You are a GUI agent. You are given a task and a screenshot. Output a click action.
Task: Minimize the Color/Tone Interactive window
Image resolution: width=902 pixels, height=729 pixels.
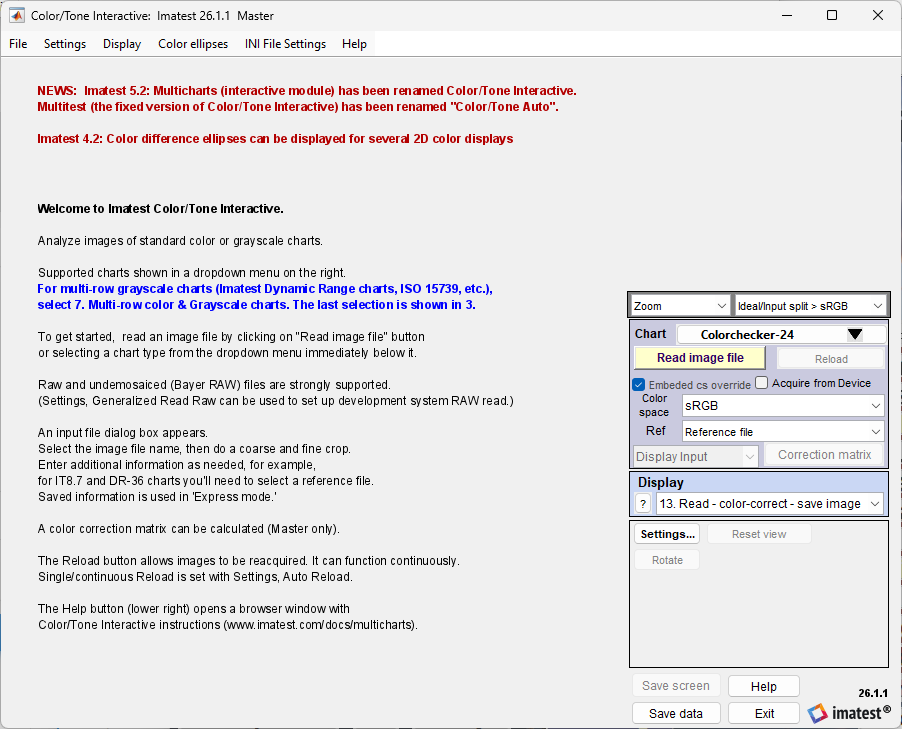pos(787,16)
